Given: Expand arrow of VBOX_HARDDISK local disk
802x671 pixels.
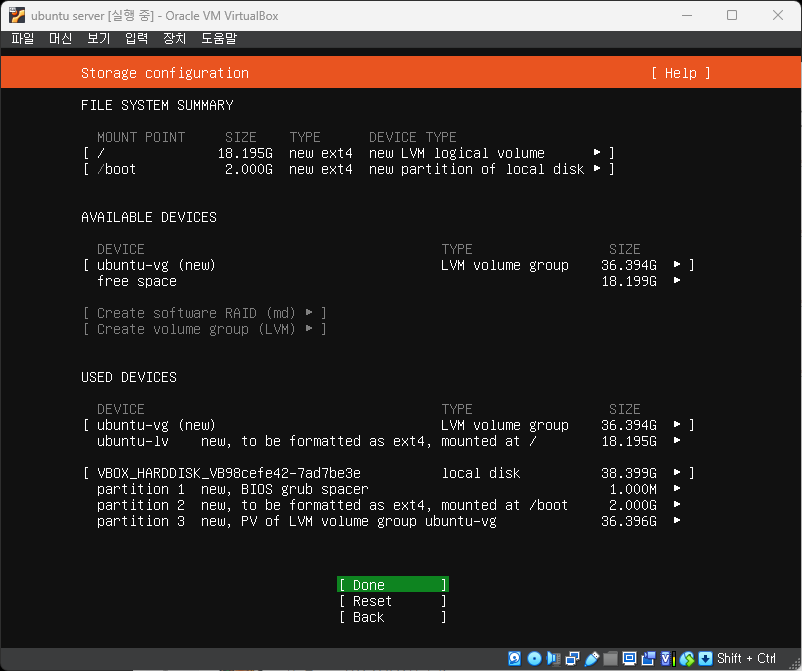Looking at the screenshot, I should [x=677, y=473].
